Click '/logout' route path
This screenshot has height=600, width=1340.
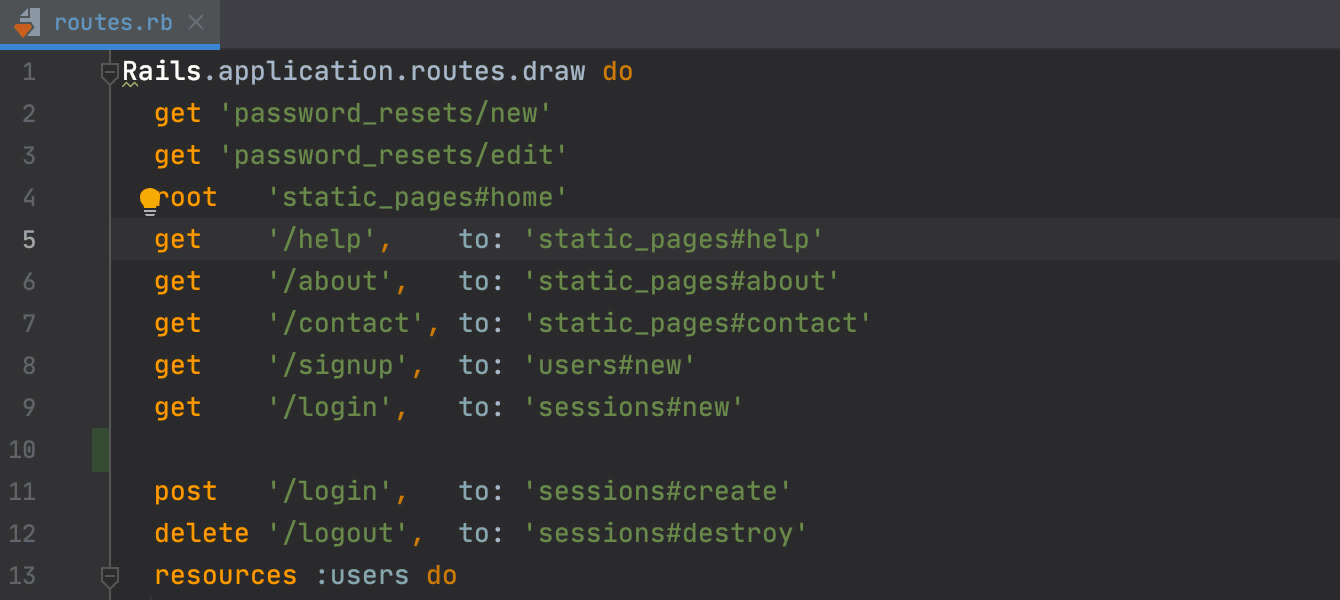coord(338,534)
